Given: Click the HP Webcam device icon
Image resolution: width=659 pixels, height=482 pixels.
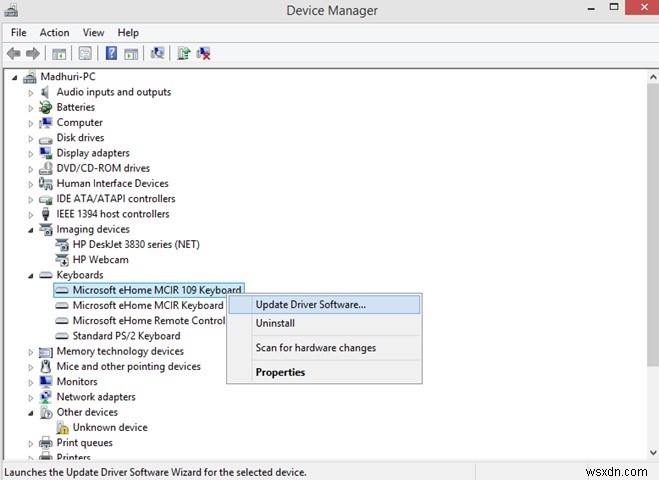Looking at the screenshot, I should [x=62, y=260].
